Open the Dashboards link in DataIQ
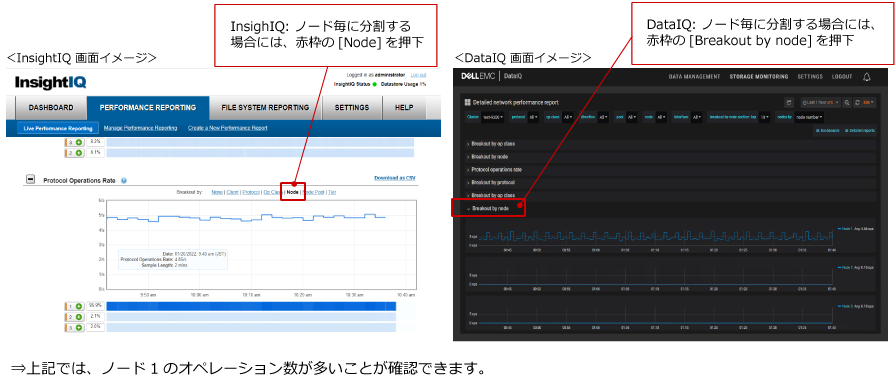 pos(828,131)
